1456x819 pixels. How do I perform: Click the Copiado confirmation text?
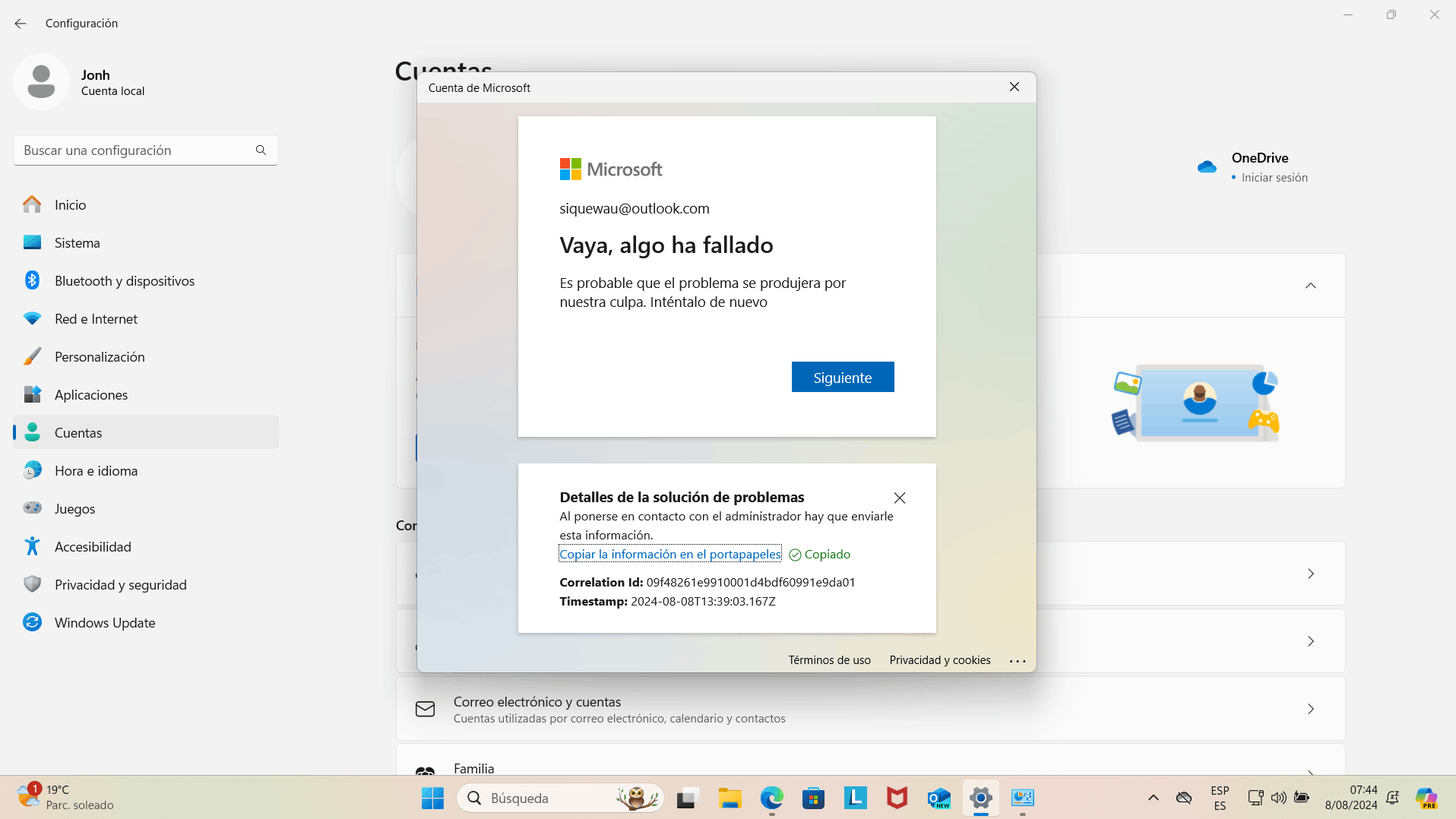pyautogui.click(x=827, y=555)
